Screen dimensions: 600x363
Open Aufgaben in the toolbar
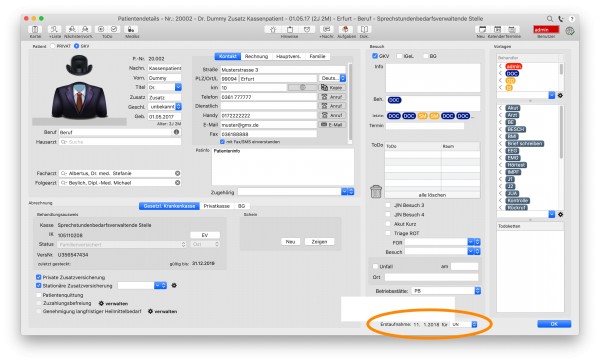click(x=346, y=29)
